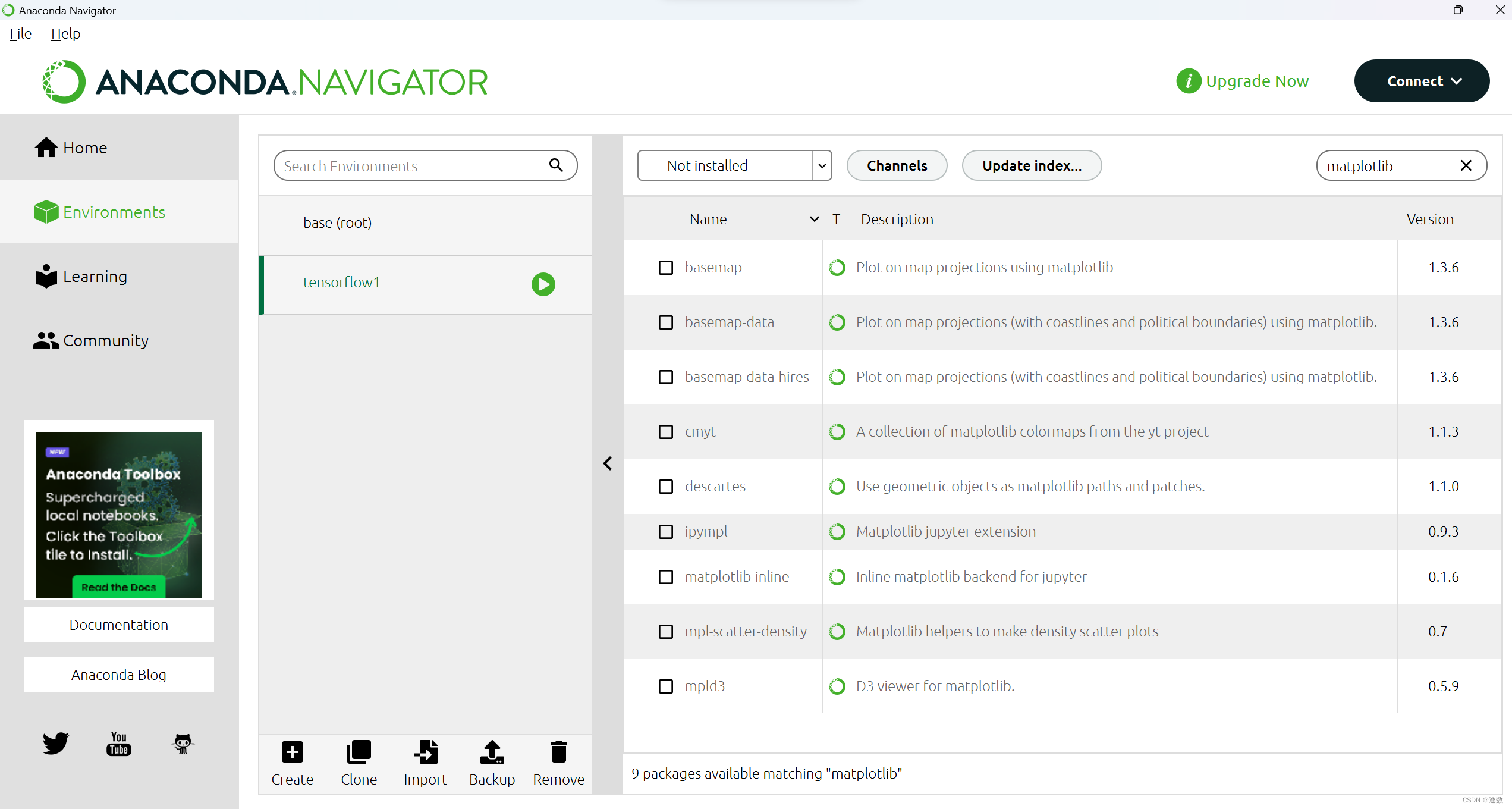This screenshot has height=809, width=1512.
Task: Tick the basemap-data package checkbox
Action: (x=666, y=322)
